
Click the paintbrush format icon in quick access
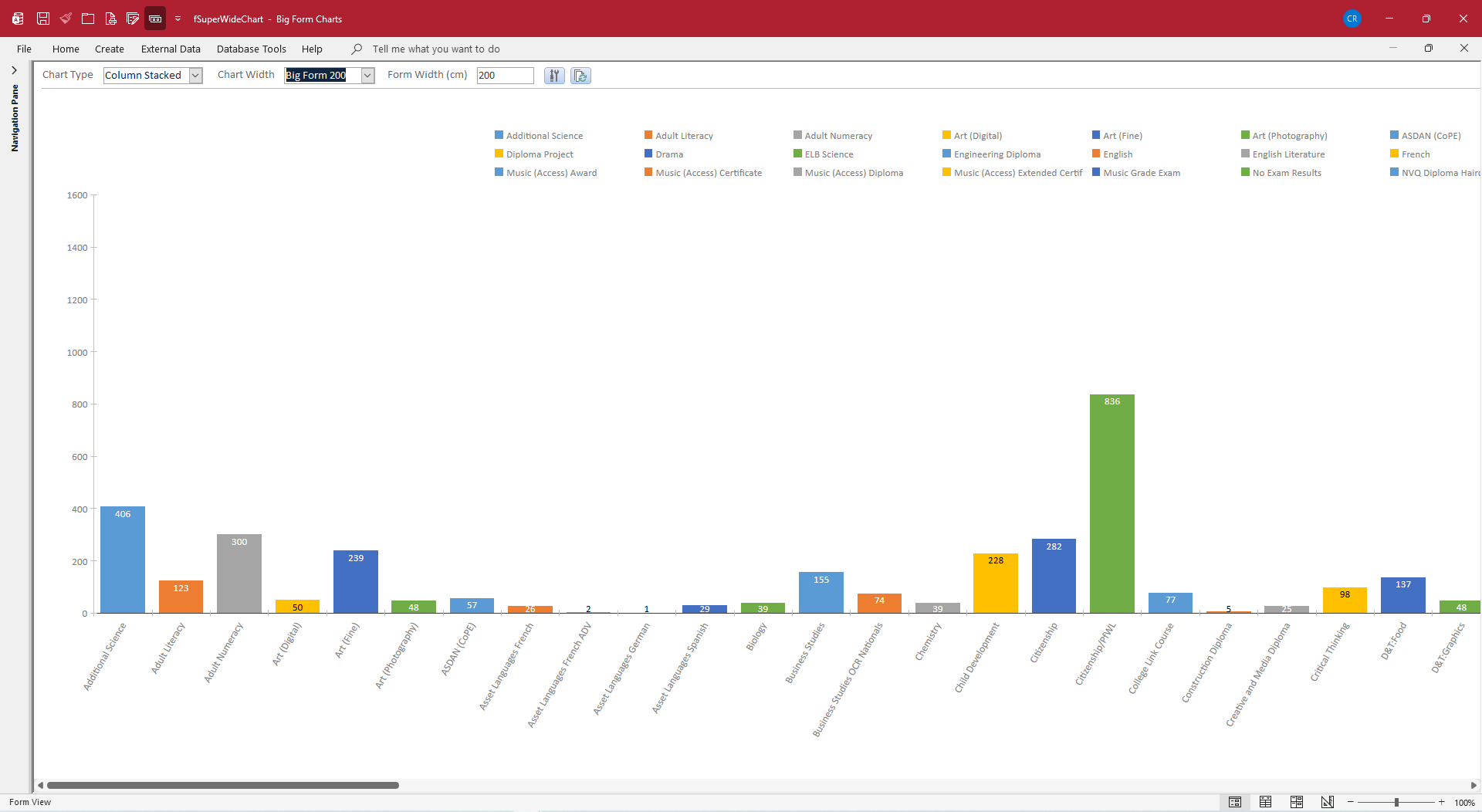pos(66,19)
